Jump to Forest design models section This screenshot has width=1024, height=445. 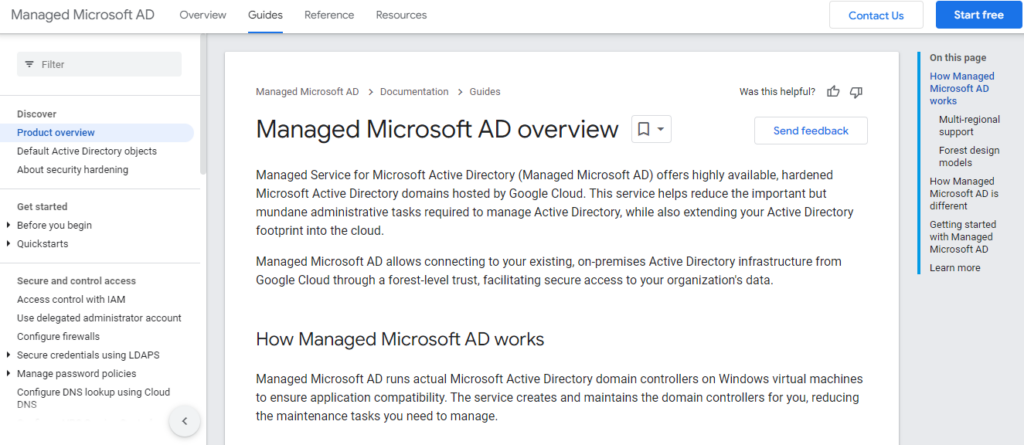[x=969, y=156]
